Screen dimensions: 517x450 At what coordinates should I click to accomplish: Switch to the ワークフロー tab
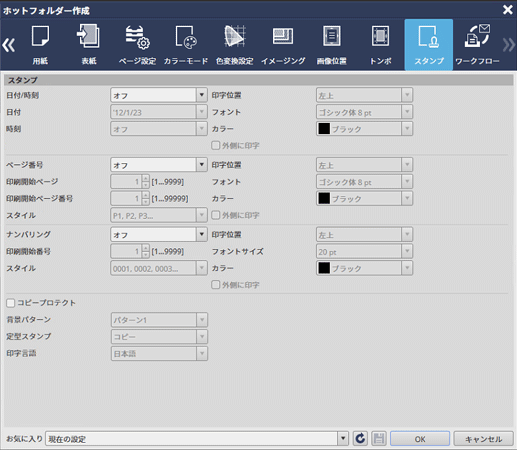tap(477, 44)
